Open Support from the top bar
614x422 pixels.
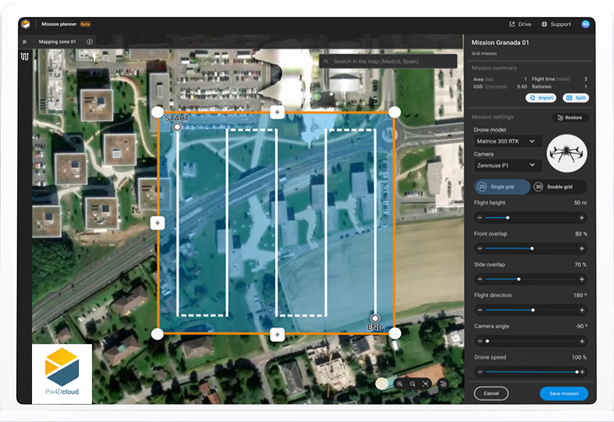(556, 24)
